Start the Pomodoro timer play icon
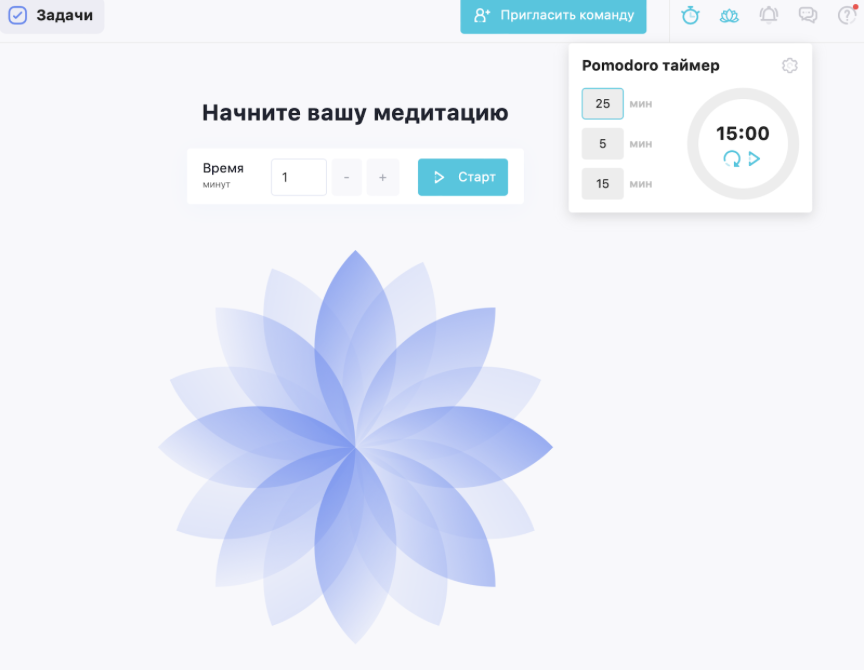The height and width of the screenshot is (670, 864). tap(754, 159)
